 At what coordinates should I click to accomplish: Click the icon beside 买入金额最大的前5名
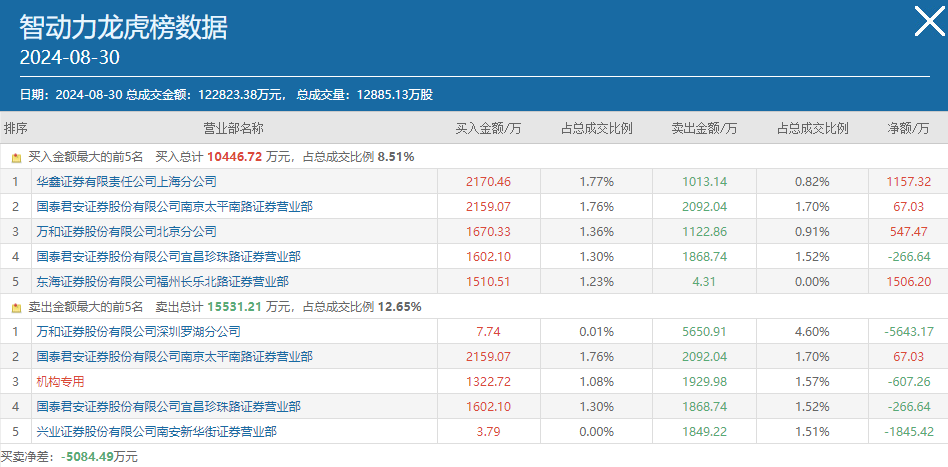16,157
